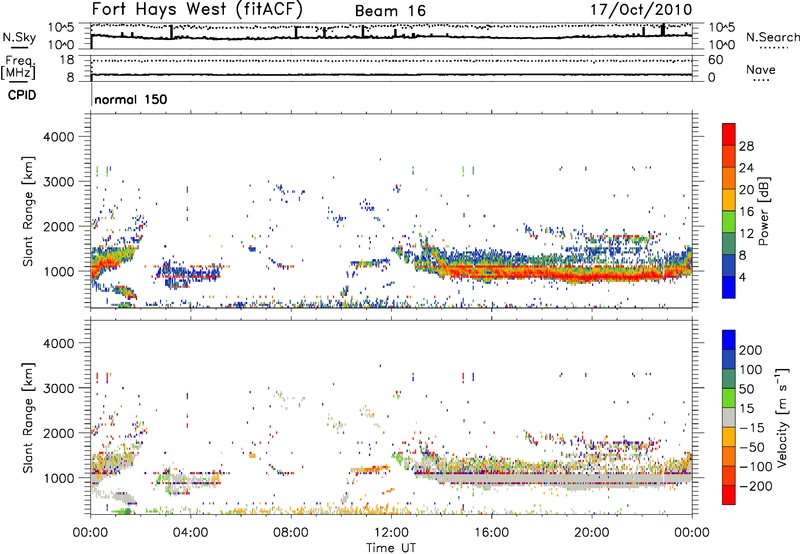800x554 pixels.
Task: Click the 'Time UT' axis title
Action: pos(391,547)
